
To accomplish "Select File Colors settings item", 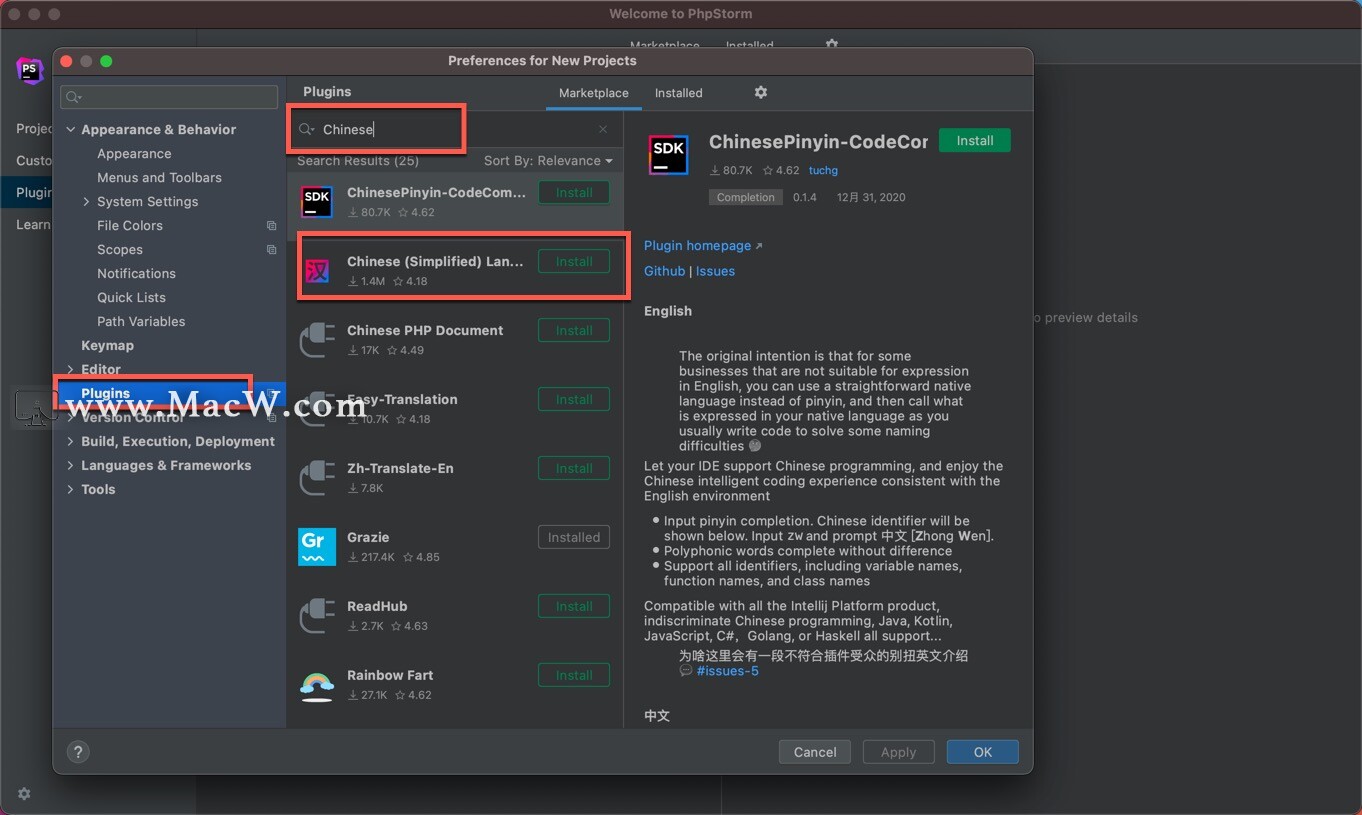I will pos(130,226).
